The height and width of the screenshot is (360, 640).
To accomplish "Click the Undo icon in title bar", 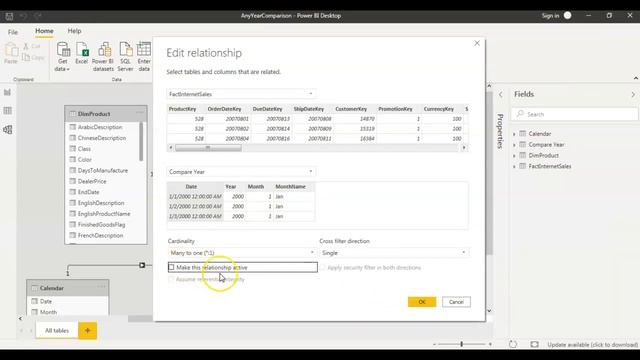I will pos(23,16).
